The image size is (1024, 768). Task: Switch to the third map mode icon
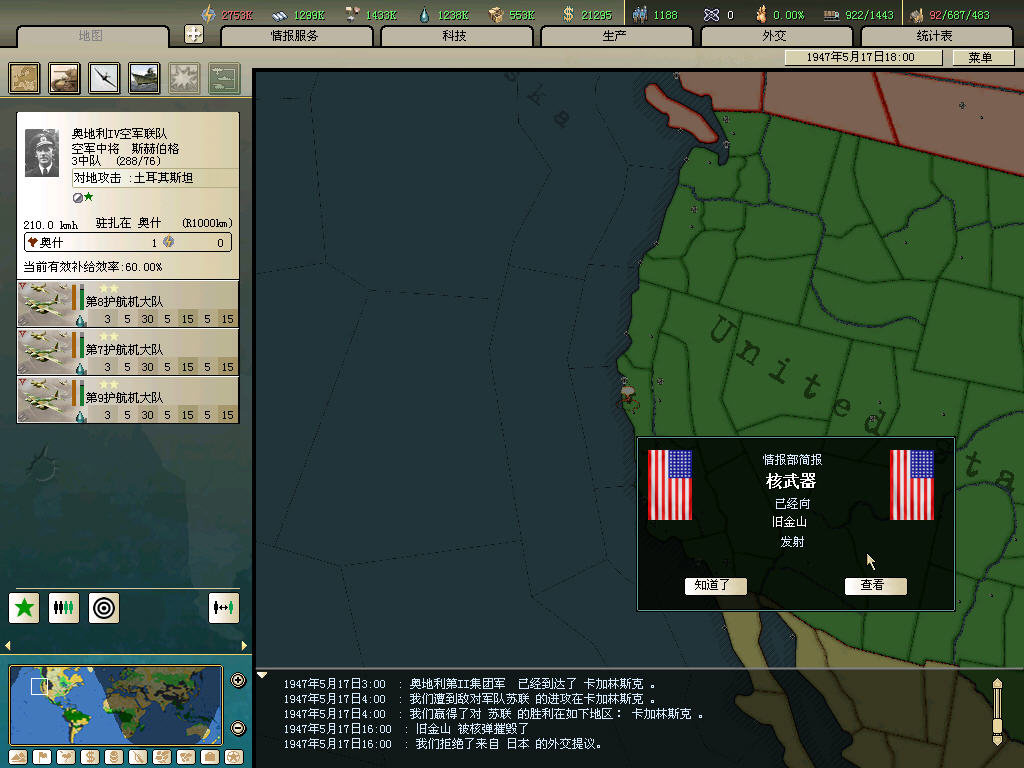click(66, 758)
